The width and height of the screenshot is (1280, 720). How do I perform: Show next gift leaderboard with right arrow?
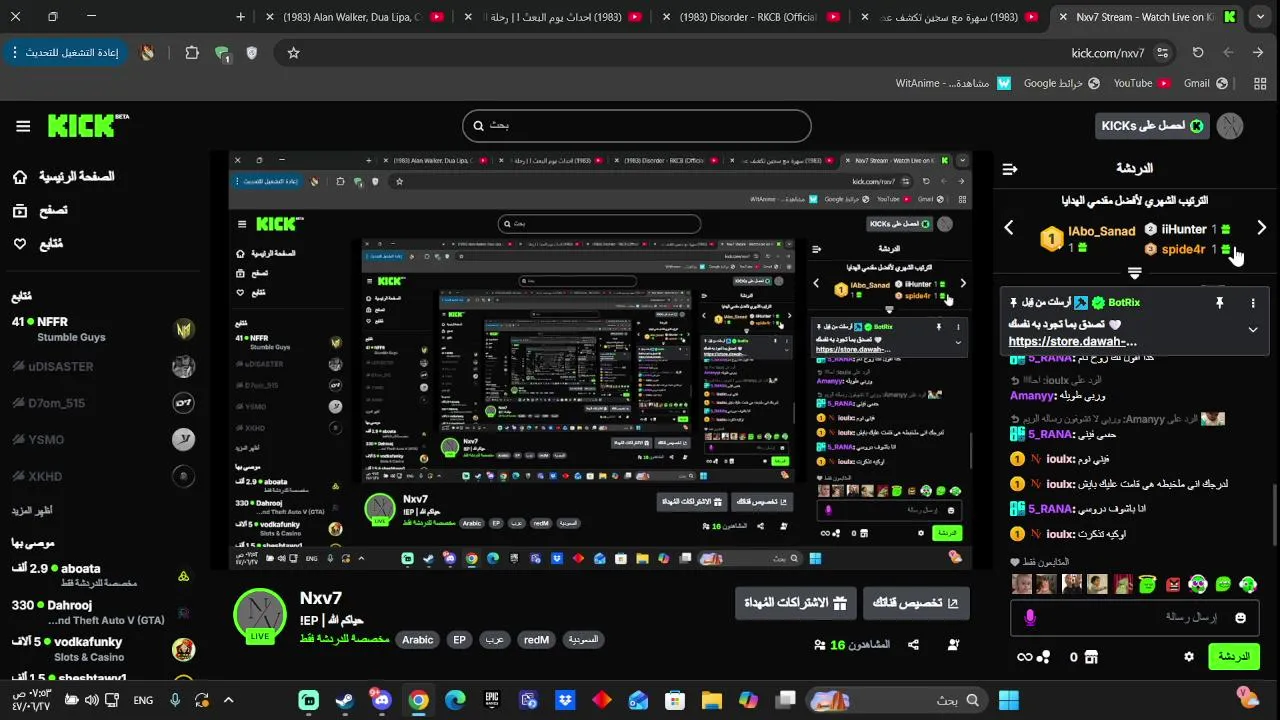[1262, 228]
